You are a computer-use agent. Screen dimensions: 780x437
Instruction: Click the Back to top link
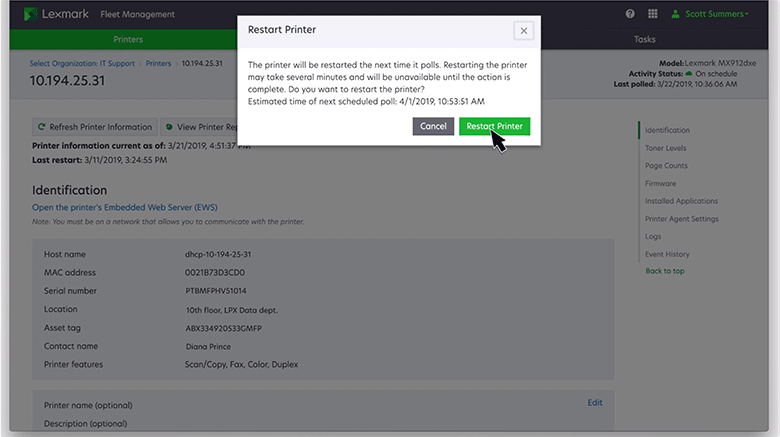coord(665,271)
